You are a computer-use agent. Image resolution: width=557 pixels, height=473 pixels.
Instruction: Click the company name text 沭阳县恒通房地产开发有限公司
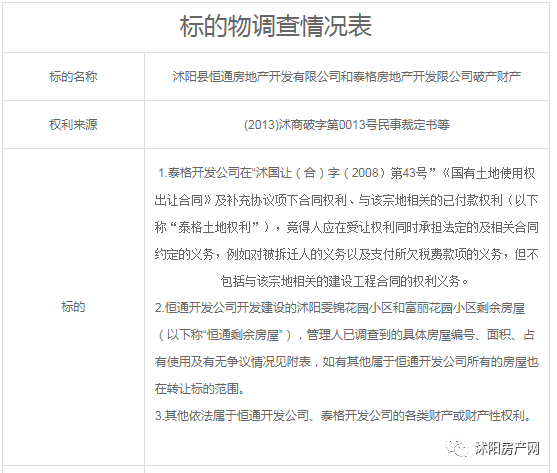(255, 77)
